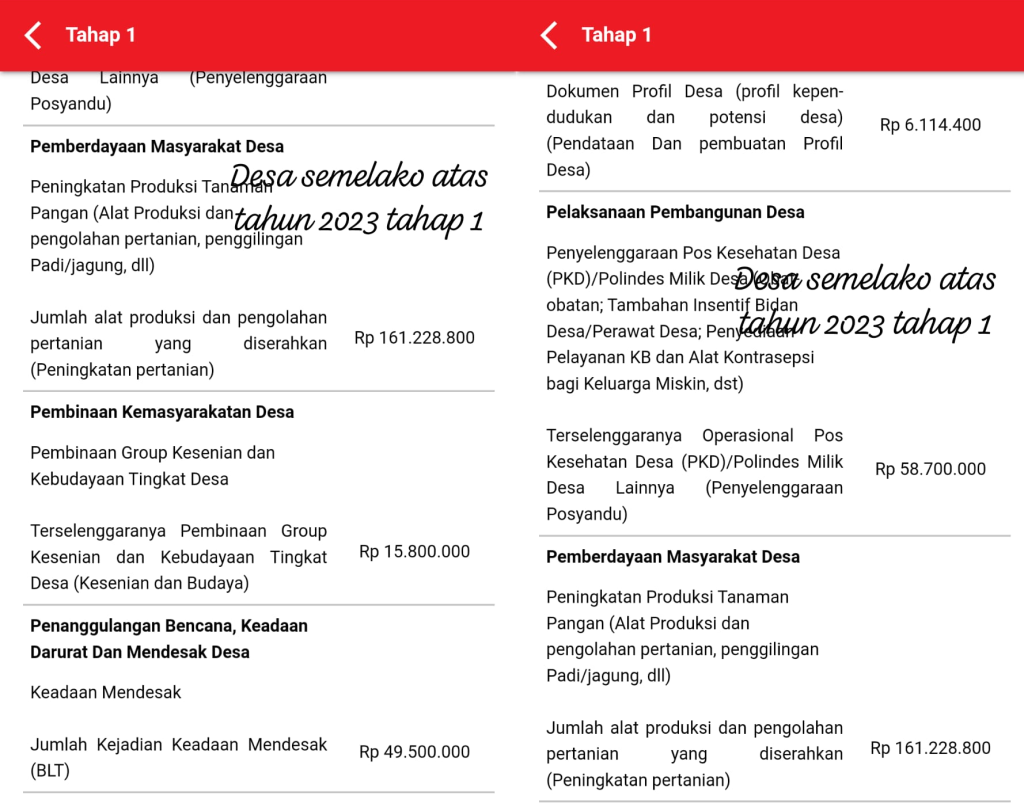Open Terselenggaranya Pembinaan Group Kesenian output row
This screenshot has width=1024, height=811.
178,557
